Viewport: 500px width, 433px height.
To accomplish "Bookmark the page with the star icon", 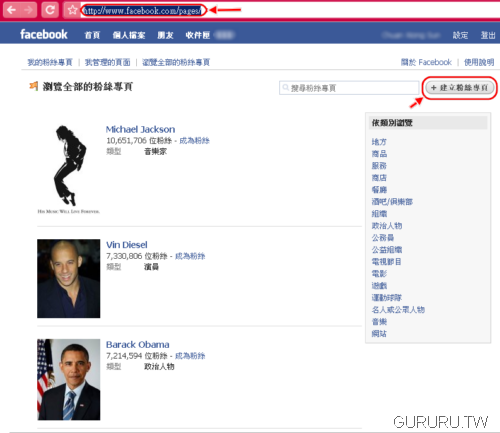I will [72, 10].
